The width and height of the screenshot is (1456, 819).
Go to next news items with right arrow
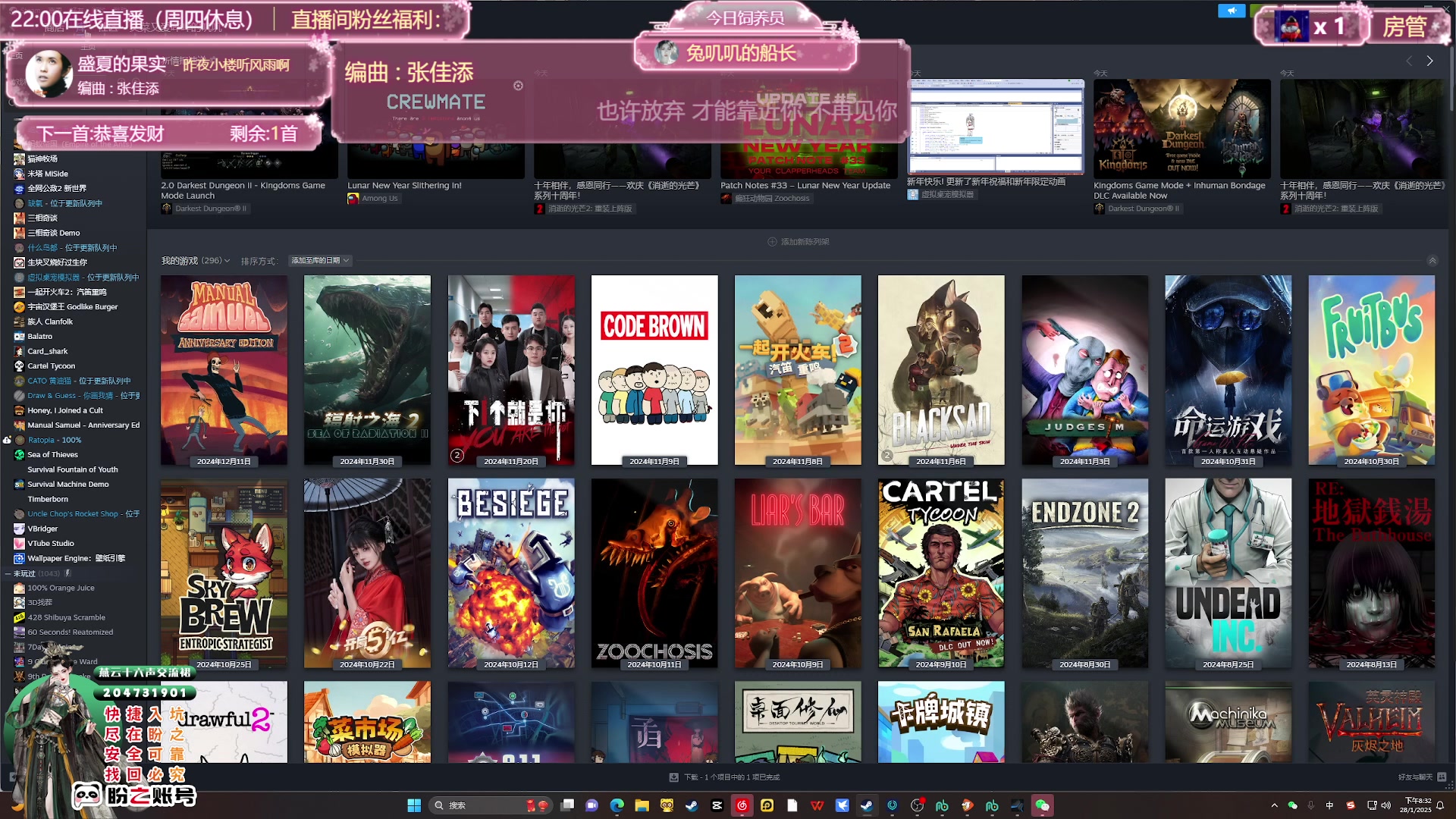[1429, 61]
